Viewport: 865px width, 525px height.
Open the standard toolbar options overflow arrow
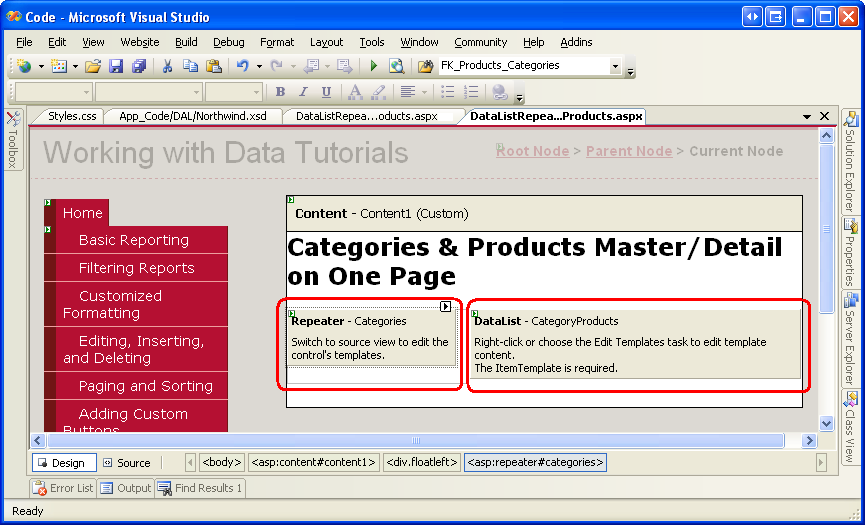coord(631,70)
